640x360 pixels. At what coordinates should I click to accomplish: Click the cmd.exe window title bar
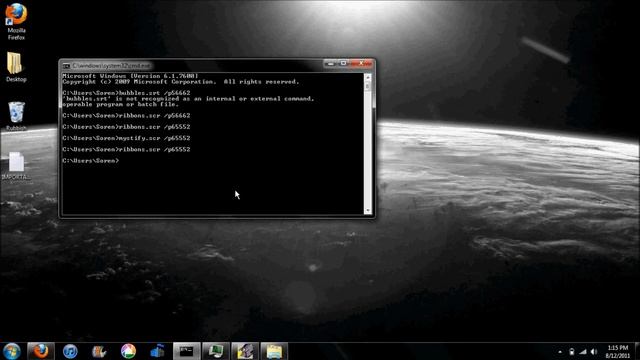pyautogui.click(x=196, y=65)
